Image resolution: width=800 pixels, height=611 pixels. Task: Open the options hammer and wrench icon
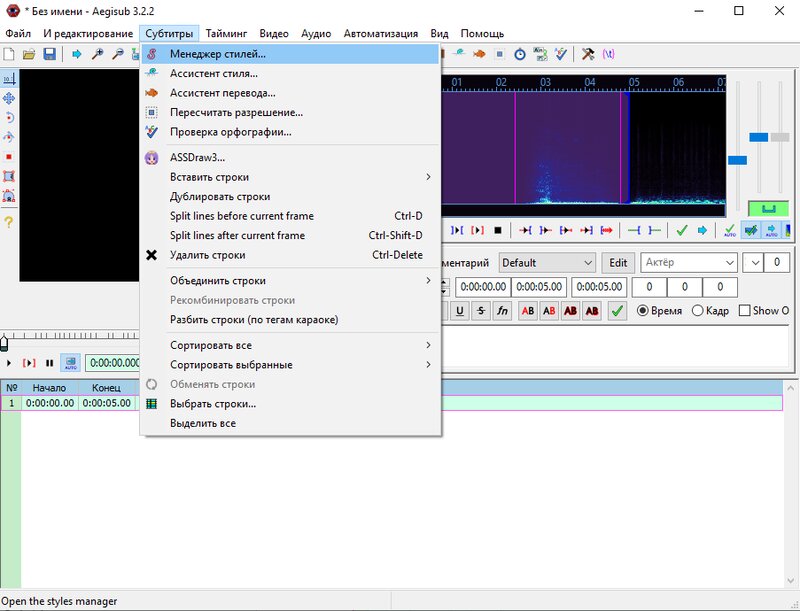click(588, 54)
